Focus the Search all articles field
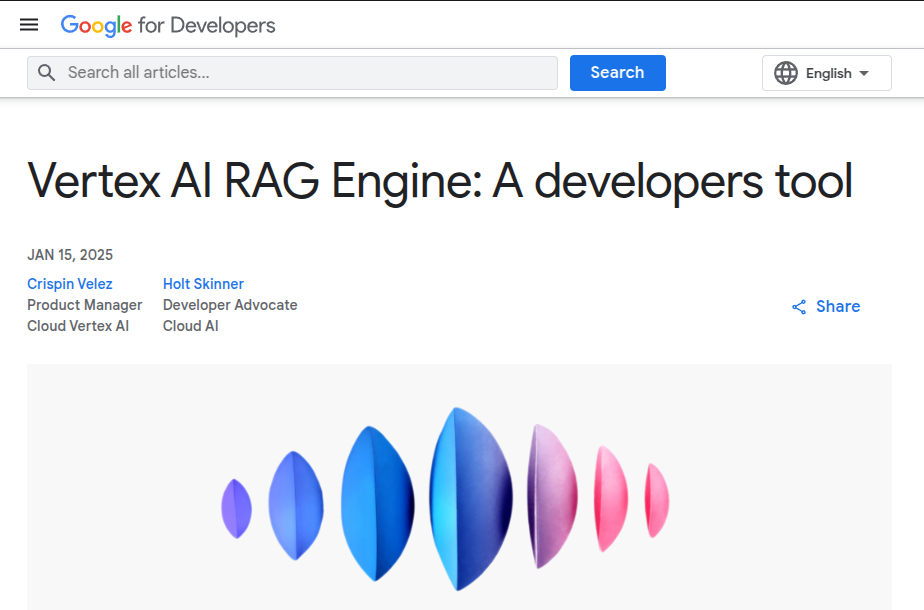 point(292,73)
